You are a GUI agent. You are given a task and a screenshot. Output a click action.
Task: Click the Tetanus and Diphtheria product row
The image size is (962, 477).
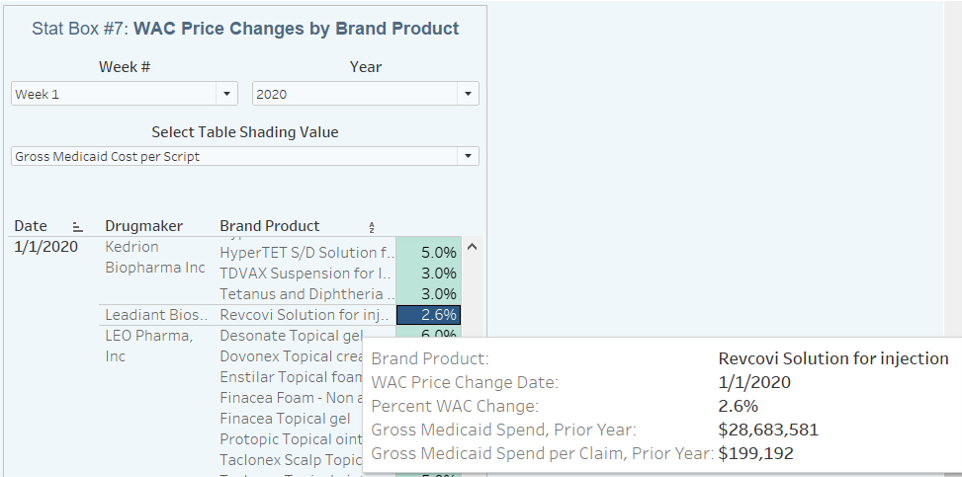pyautogui.click(x=306, y=294)
